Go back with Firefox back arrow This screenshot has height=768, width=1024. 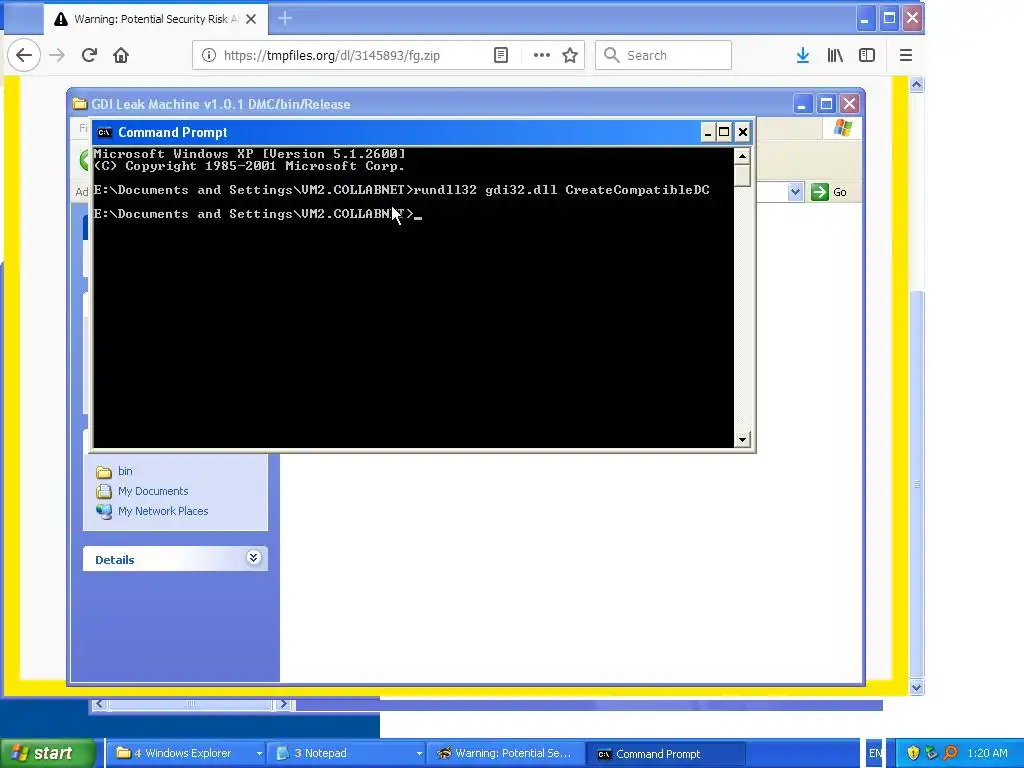pos(24,56)
